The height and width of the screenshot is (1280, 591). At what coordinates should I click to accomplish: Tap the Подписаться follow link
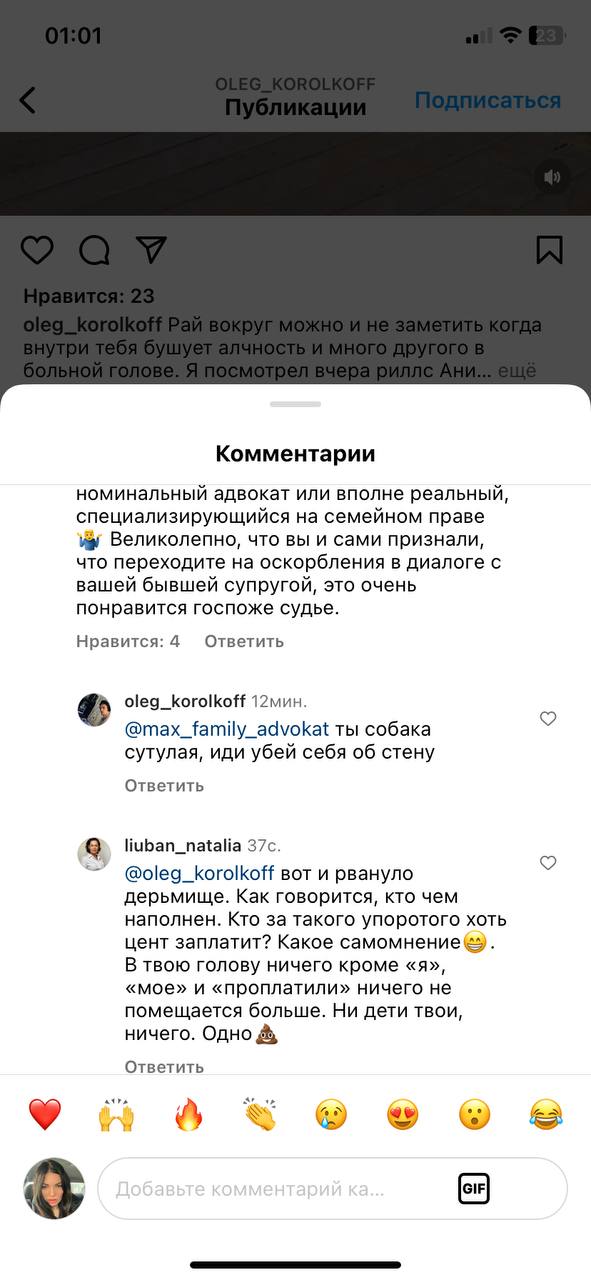[488, 100]
